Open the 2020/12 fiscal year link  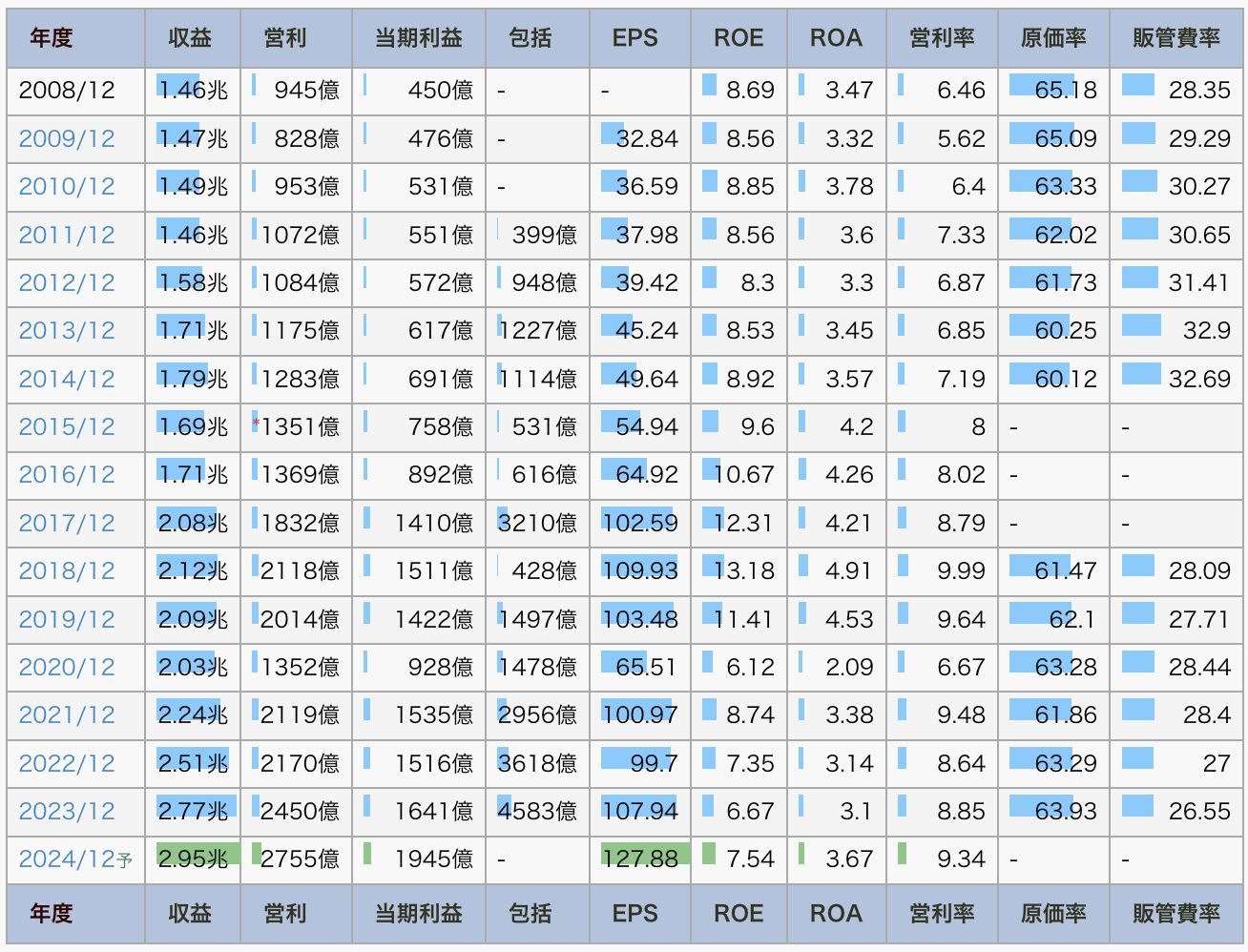[x=67, y=668]
